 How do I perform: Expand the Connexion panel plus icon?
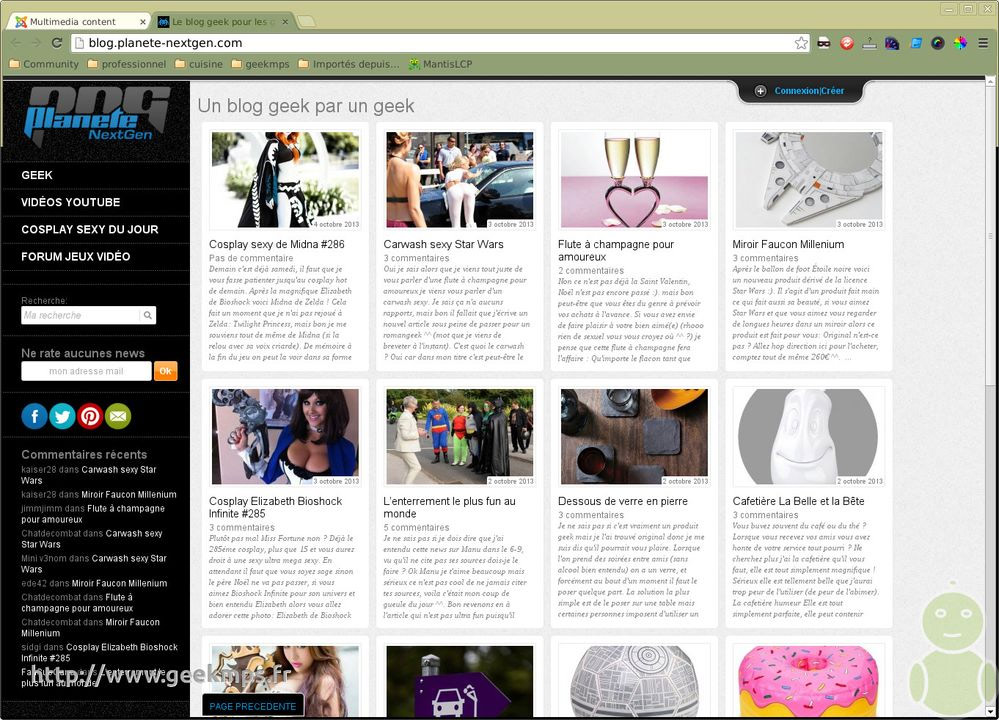coord(761,91)
